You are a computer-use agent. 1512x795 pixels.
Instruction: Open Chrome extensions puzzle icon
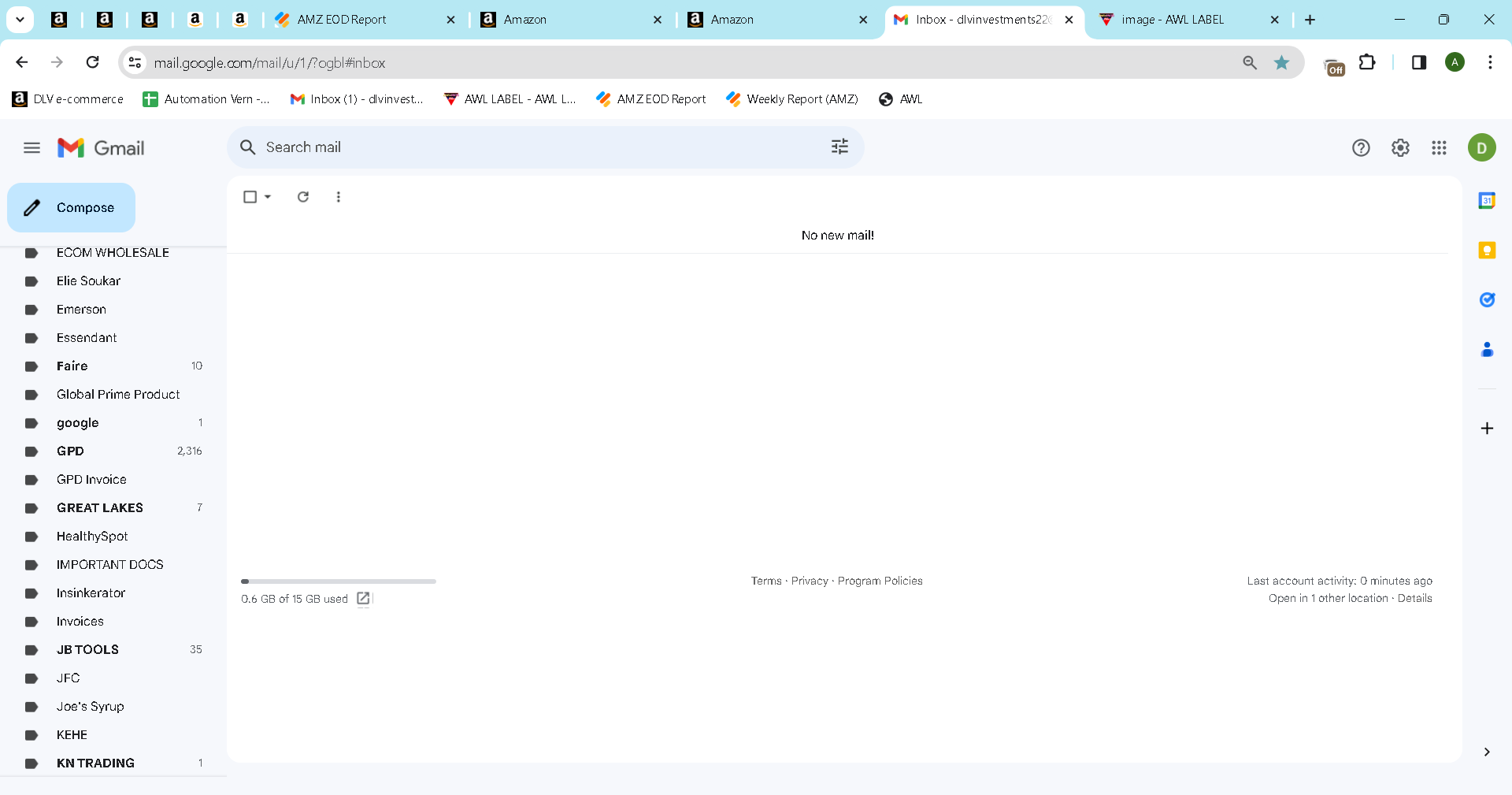(x=1368, y=62)
